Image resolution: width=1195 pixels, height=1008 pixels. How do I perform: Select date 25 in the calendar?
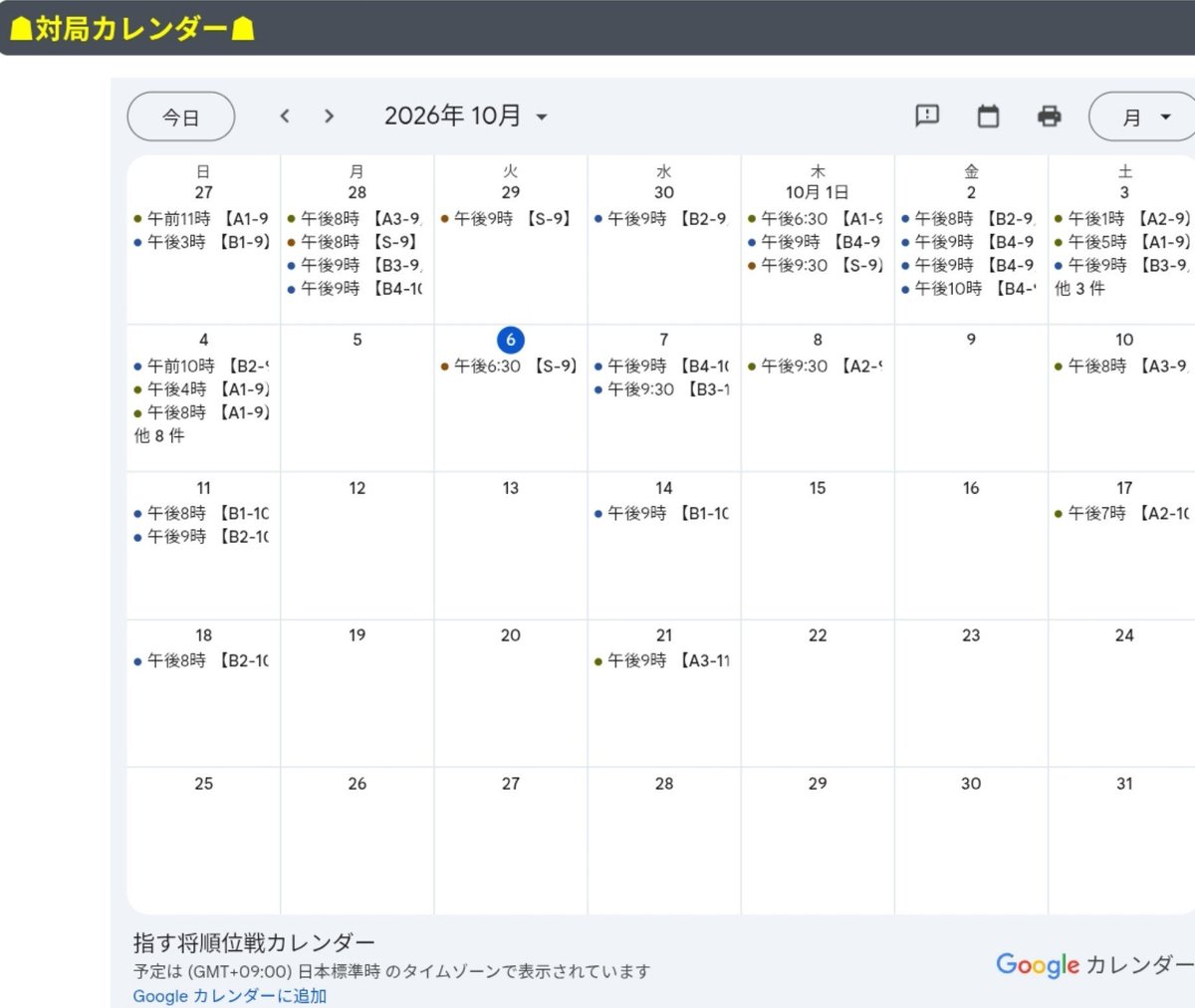point(204,784)
